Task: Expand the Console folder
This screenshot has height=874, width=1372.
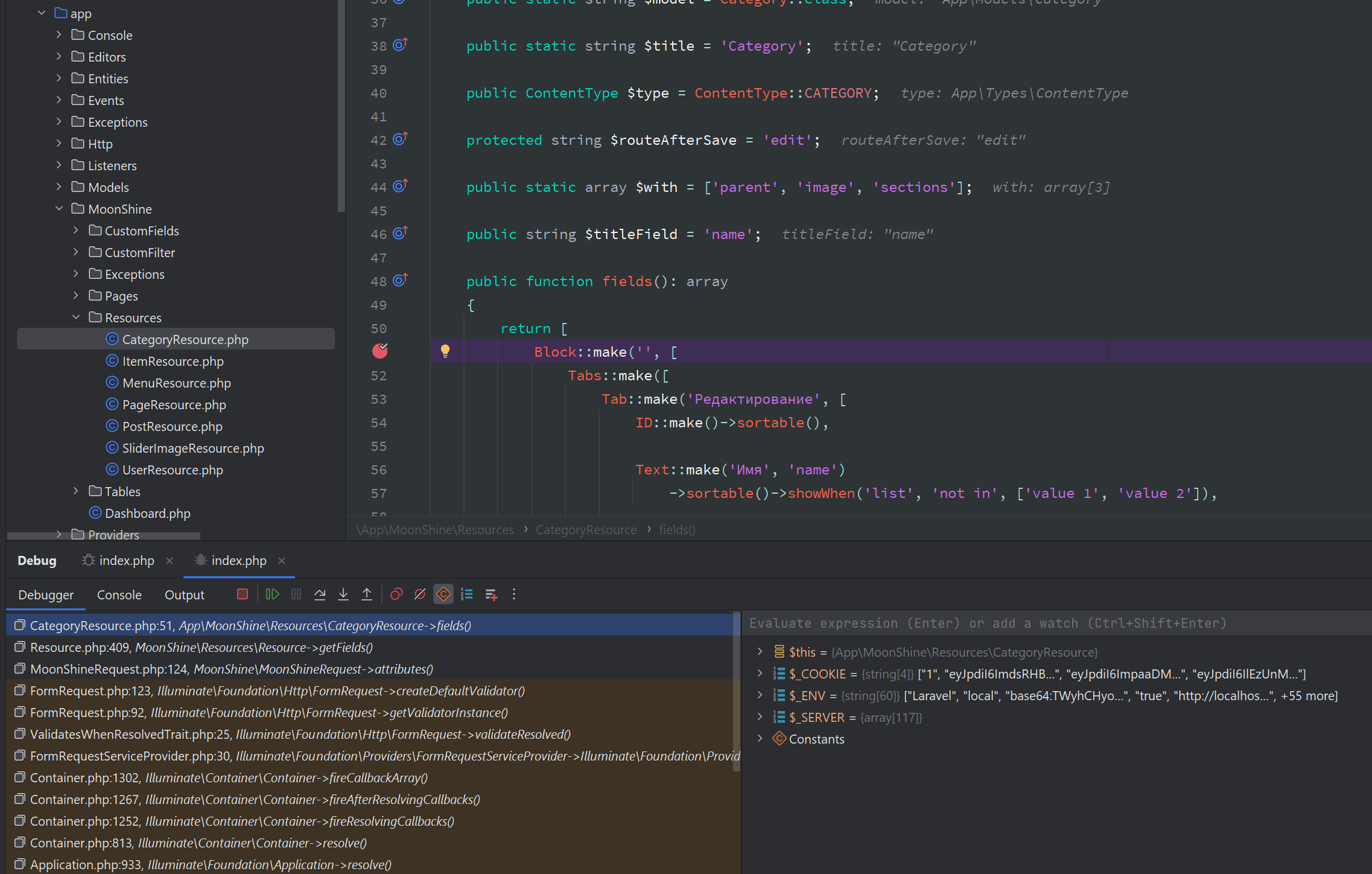Action: (59, 34)
